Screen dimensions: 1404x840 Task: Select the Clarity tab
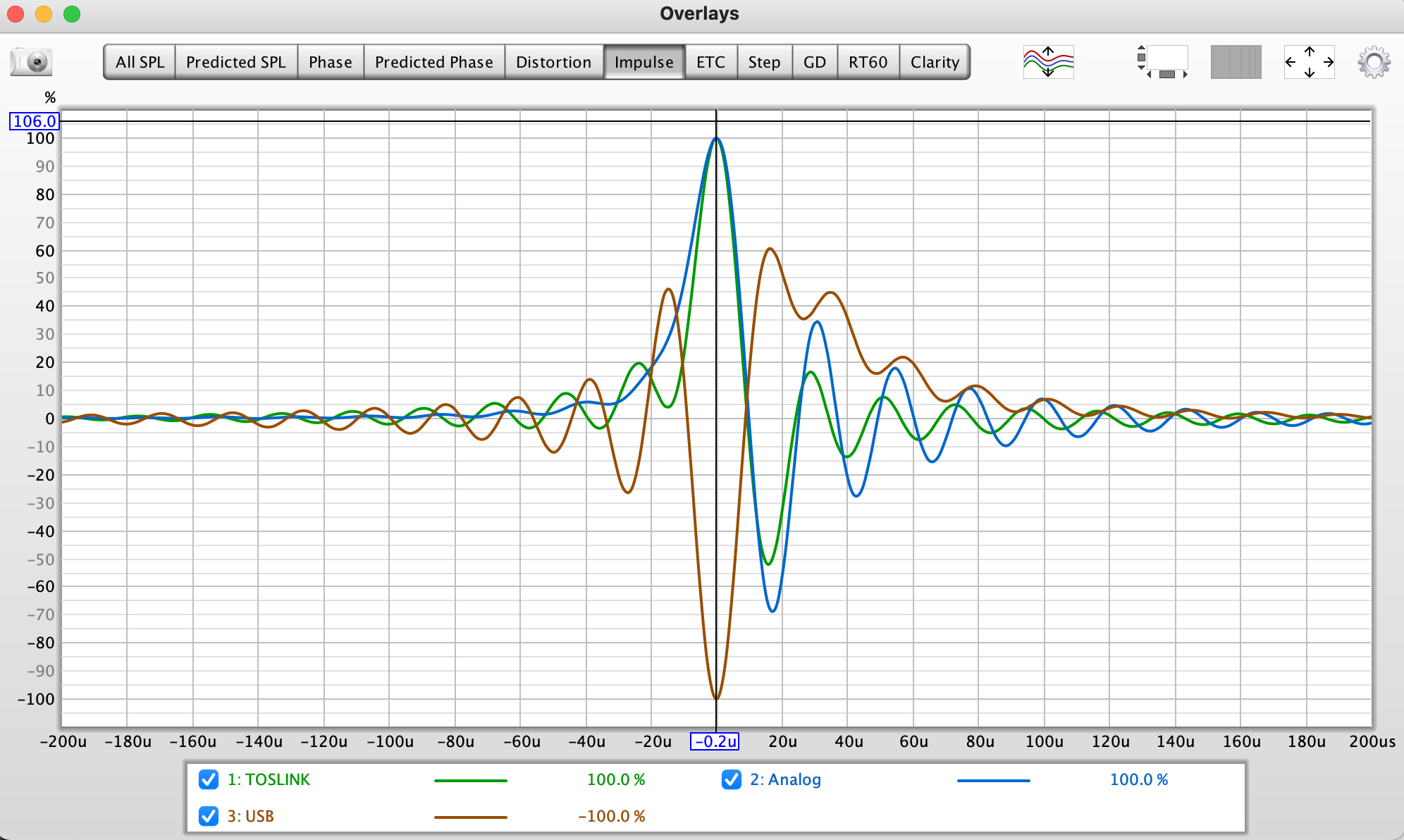(x=935, y=62)
